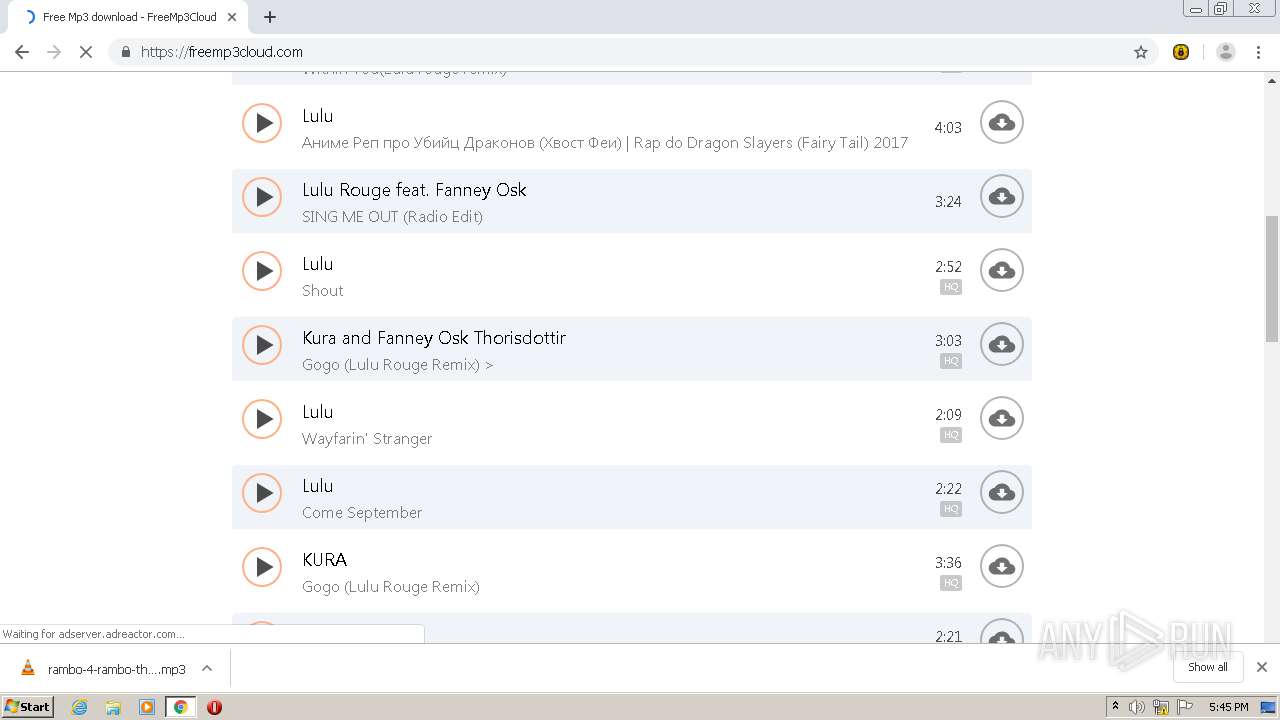The height and width of the screenshot is (720, 1280).
Task: Close the FreeMp3Cloud tab
Action: 232,17
